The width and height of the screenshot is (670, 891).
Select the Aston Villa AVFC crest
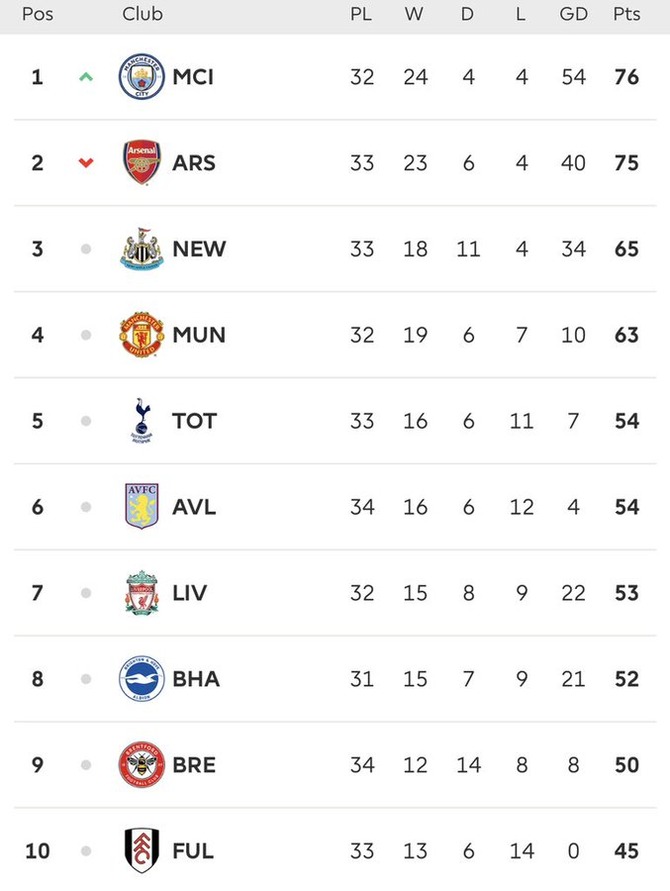[142, 506]
